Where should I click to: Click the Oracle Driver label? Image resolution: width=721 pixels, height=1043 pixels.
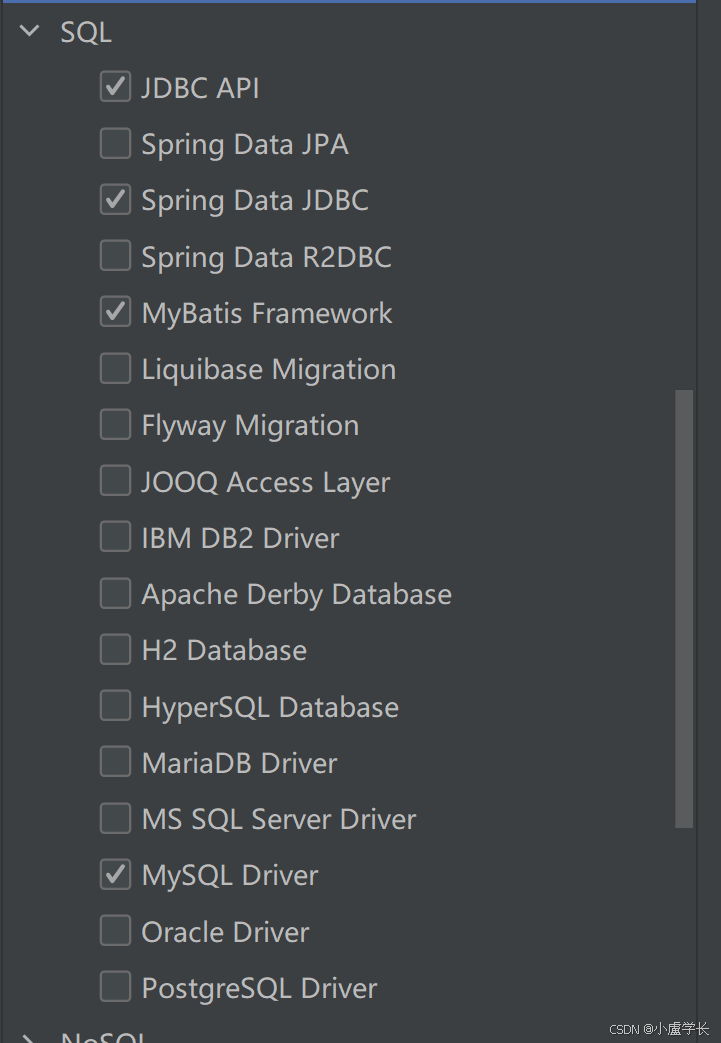[x=225, y=932]
